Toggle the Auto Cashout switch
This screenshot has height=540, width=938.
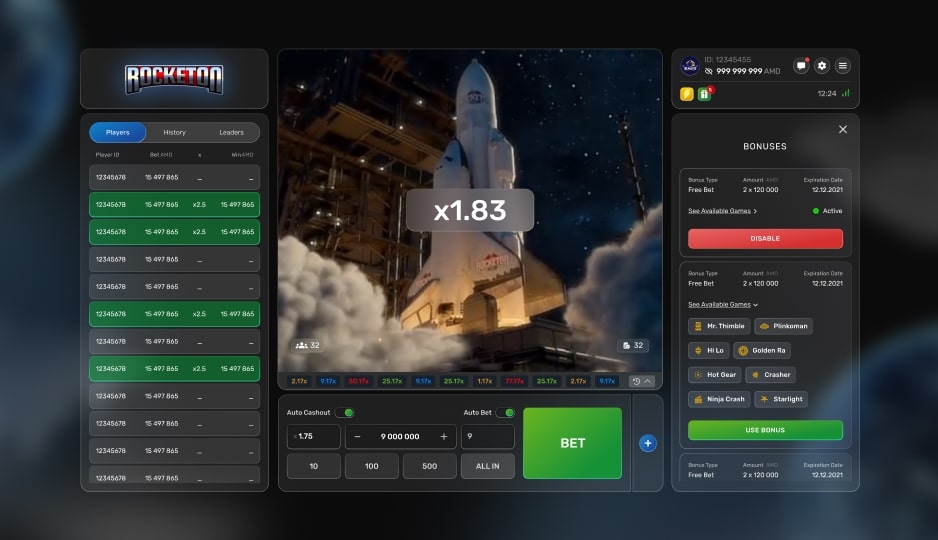(344, 412)
